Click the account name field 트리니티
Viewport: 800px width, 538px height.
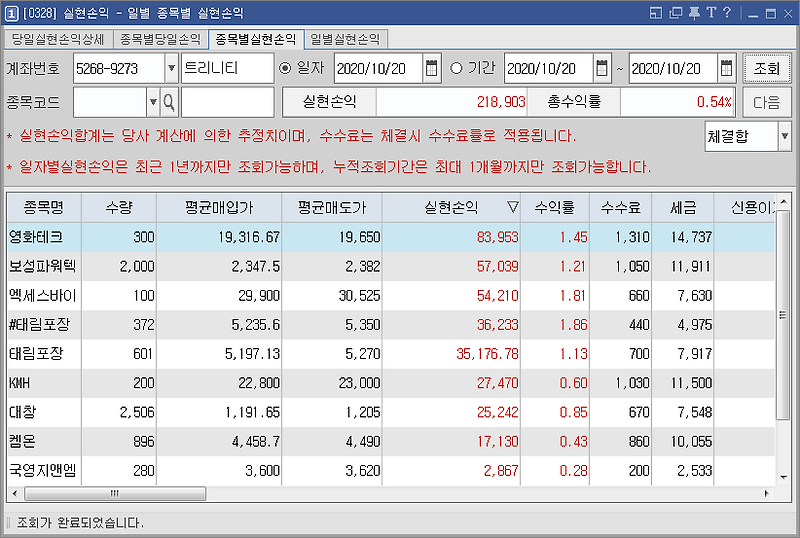point(227,68)
